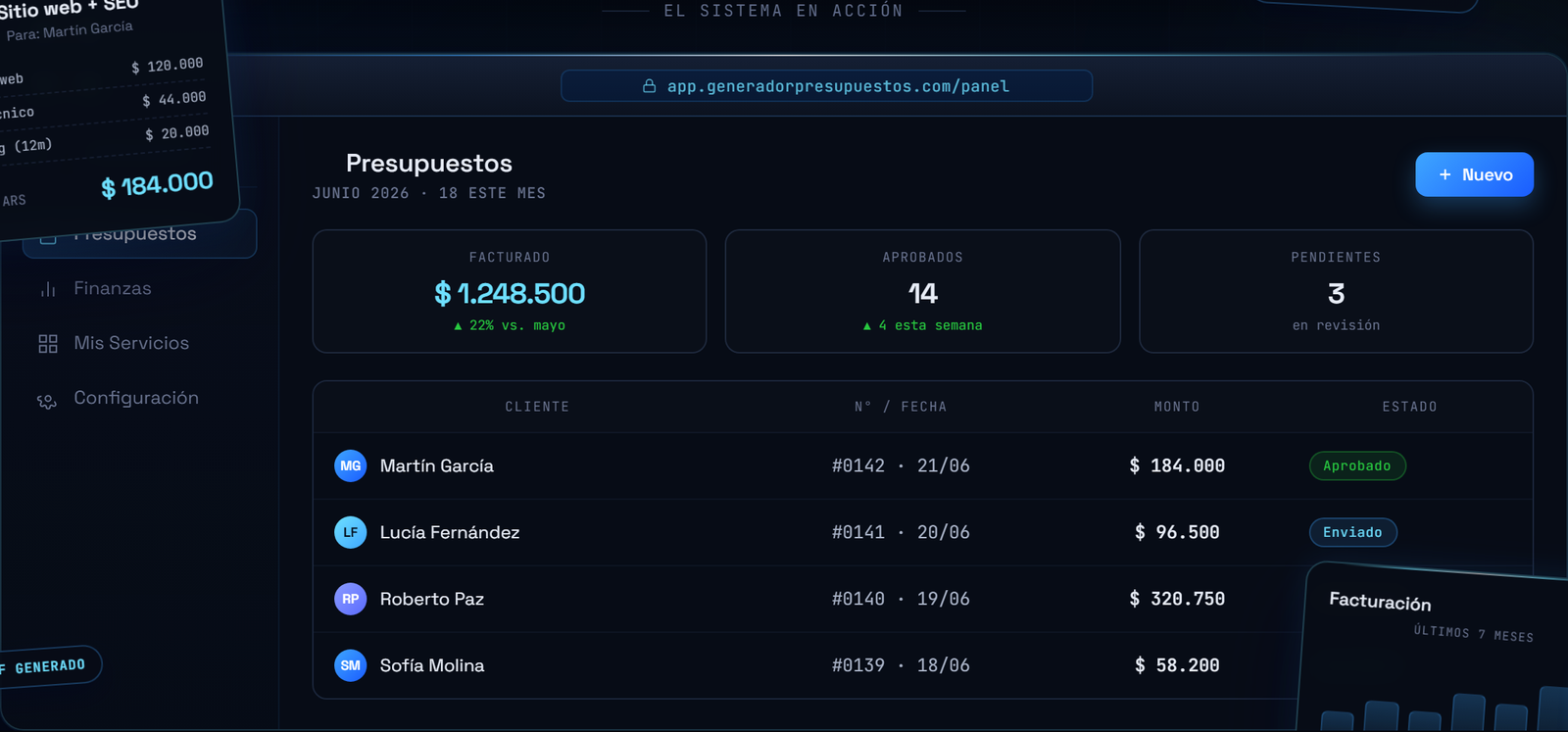Click the ÚLTIMOS 7 MESES label
The width and height of the screenshot is (1568, 732).
coord(1473,633)
